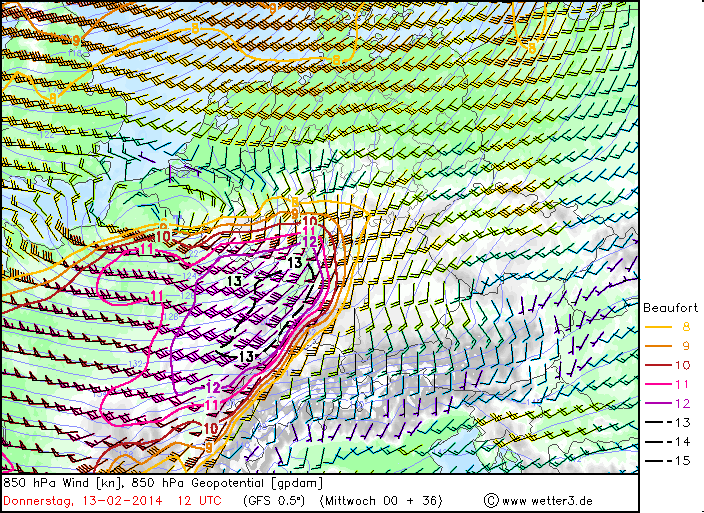Open the www.wetter3.de credit link
This screenshot has height=513, width=704.
coord(547,501)
